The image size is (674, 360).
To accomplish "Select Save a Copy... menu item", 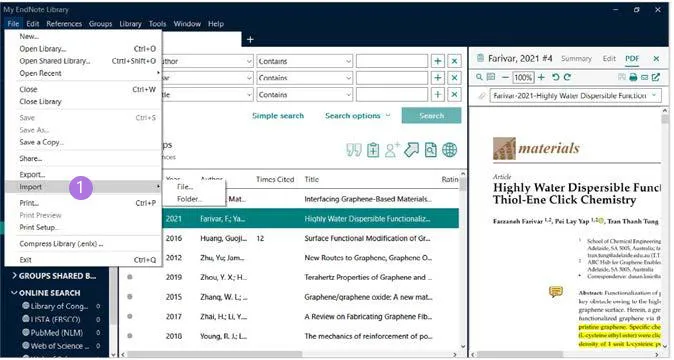I will pyautogui.click(x=41, y=142).
